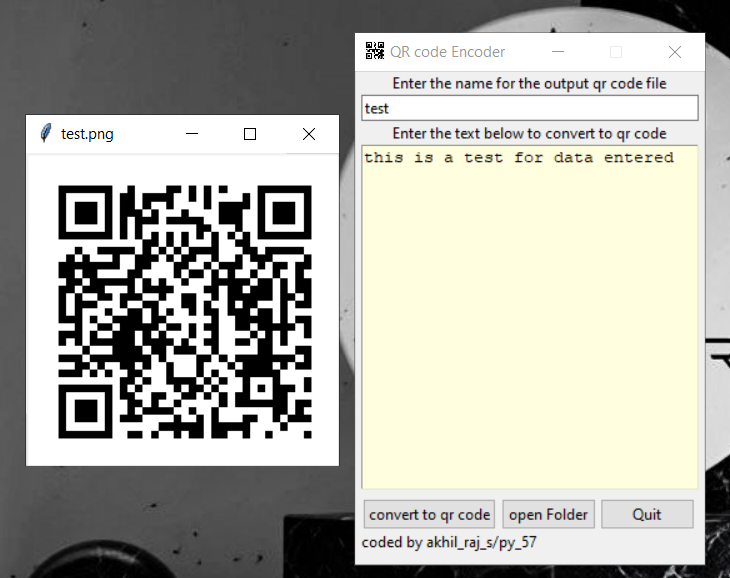The height and width of the screenshot is (578, 730).
Task: Click the generated QR code image
Action: [x=185, y=312]
